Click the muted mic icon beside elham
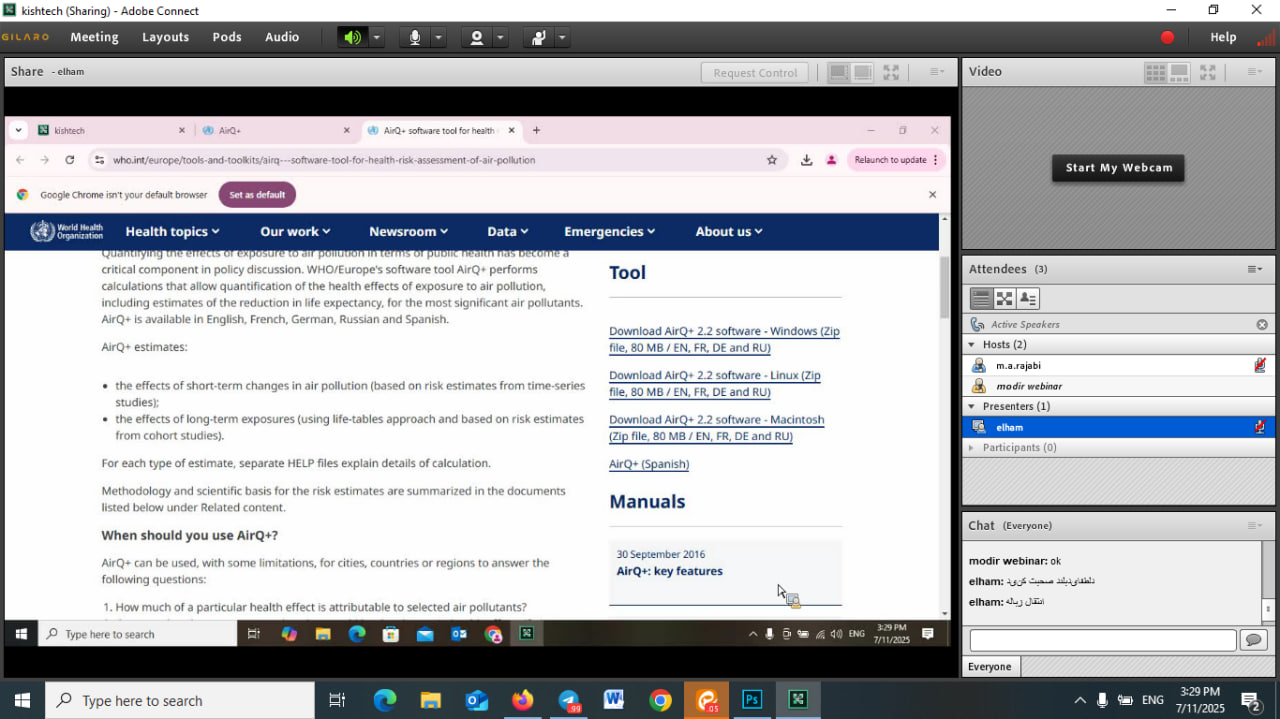The width and height of the screenshot is (1280, 719). tap(1260, 427)
